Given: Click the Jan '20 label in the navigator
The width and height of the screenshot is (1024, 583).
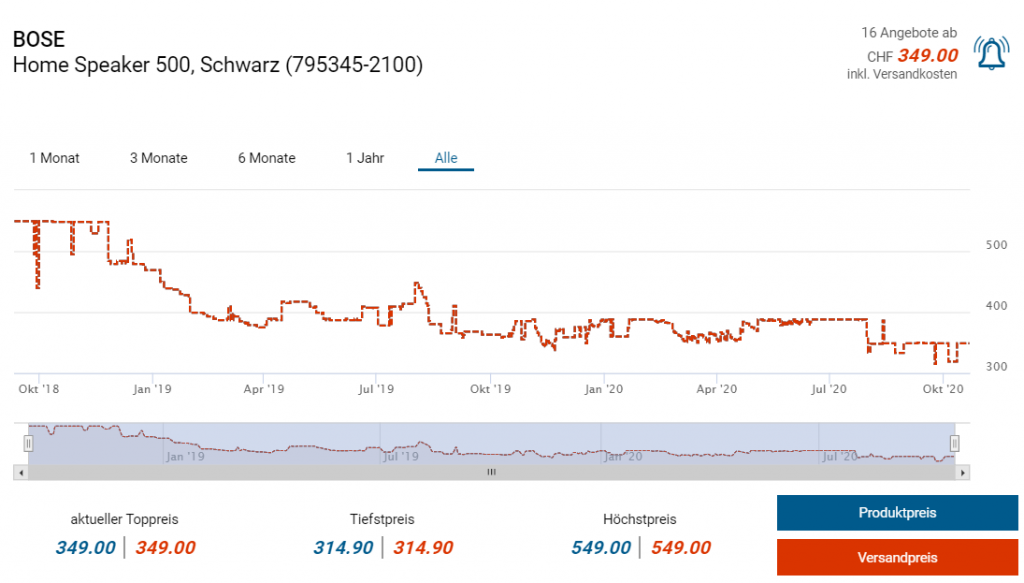Looking at the screenshot, I should pyautogui.click(x=621, y=457).
